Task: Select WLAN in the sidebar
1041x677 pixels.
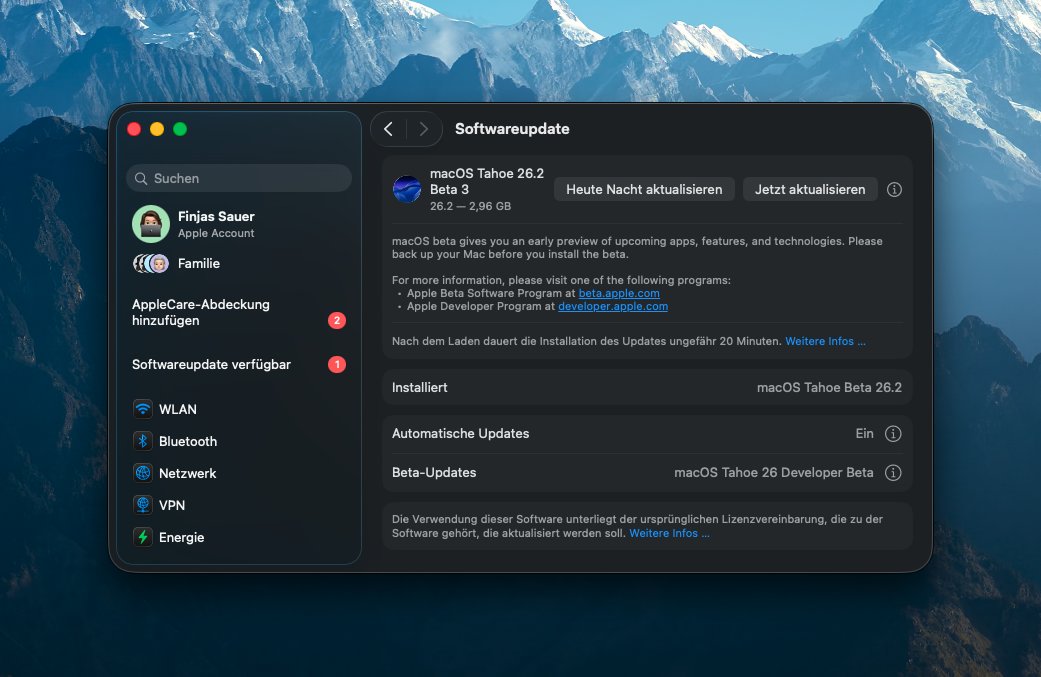Action: tap(239, 409)
